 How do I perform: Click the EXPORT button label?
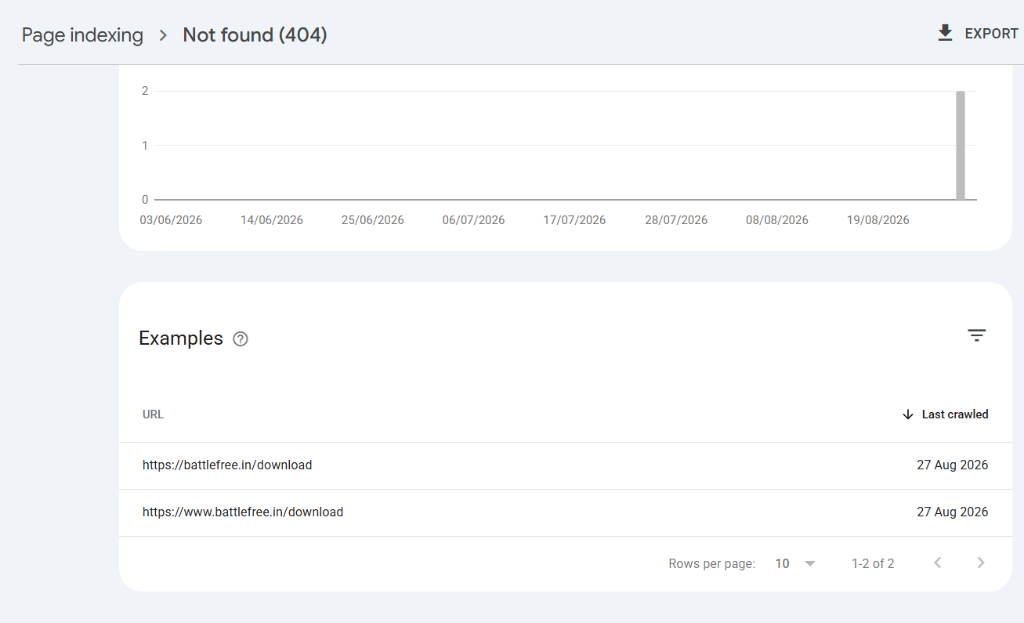(x=991, y=33)
